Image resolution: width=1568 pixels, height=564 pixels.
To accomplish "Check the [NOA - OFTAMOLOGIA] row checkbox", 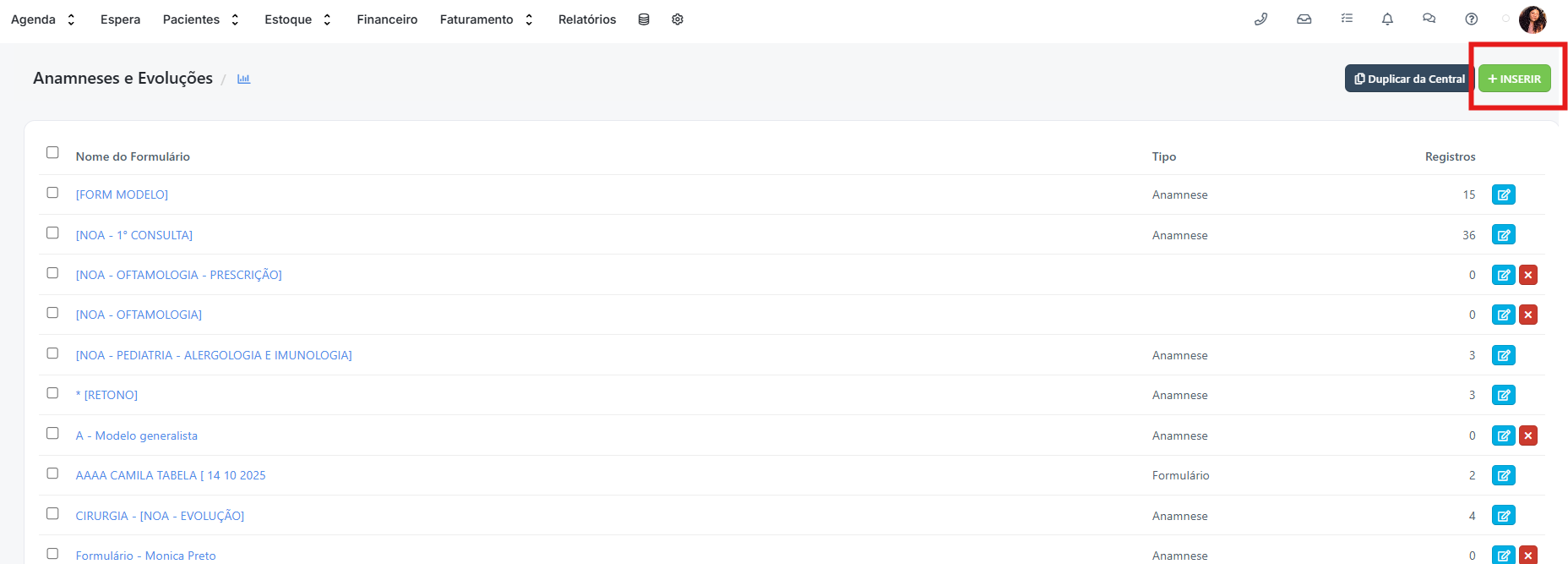I will click(x=52, y=313).
